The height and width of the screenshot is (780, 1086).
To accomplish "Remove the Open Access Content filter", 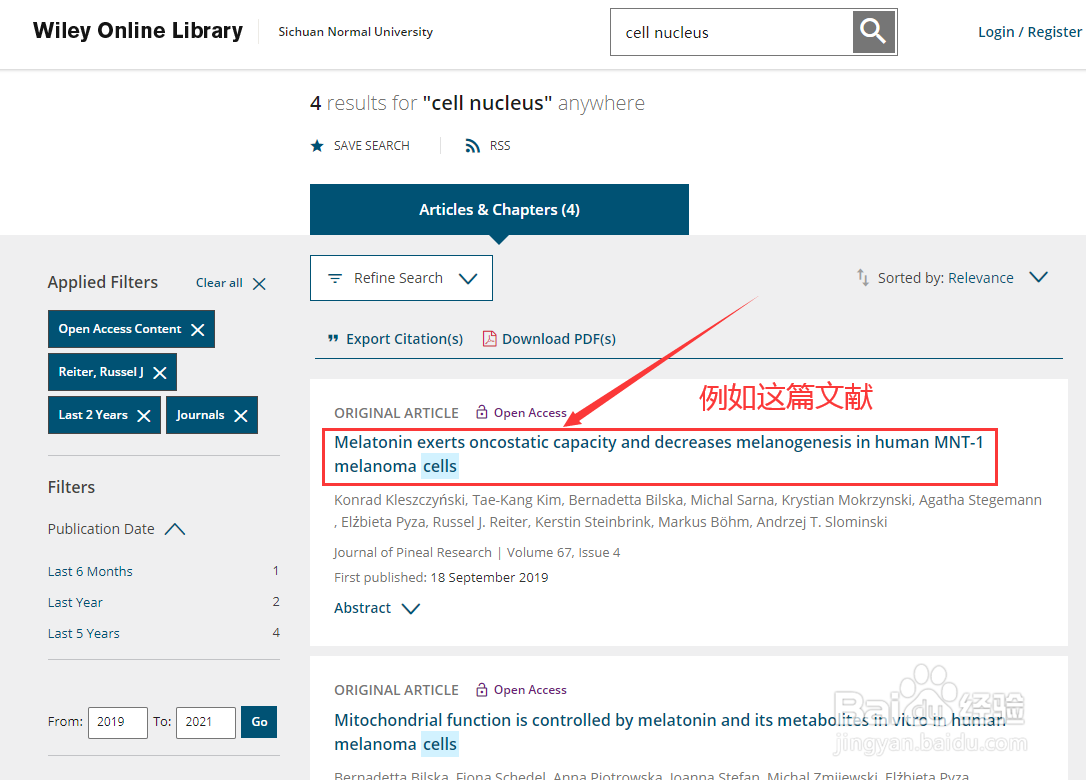I will pos(198,330).
